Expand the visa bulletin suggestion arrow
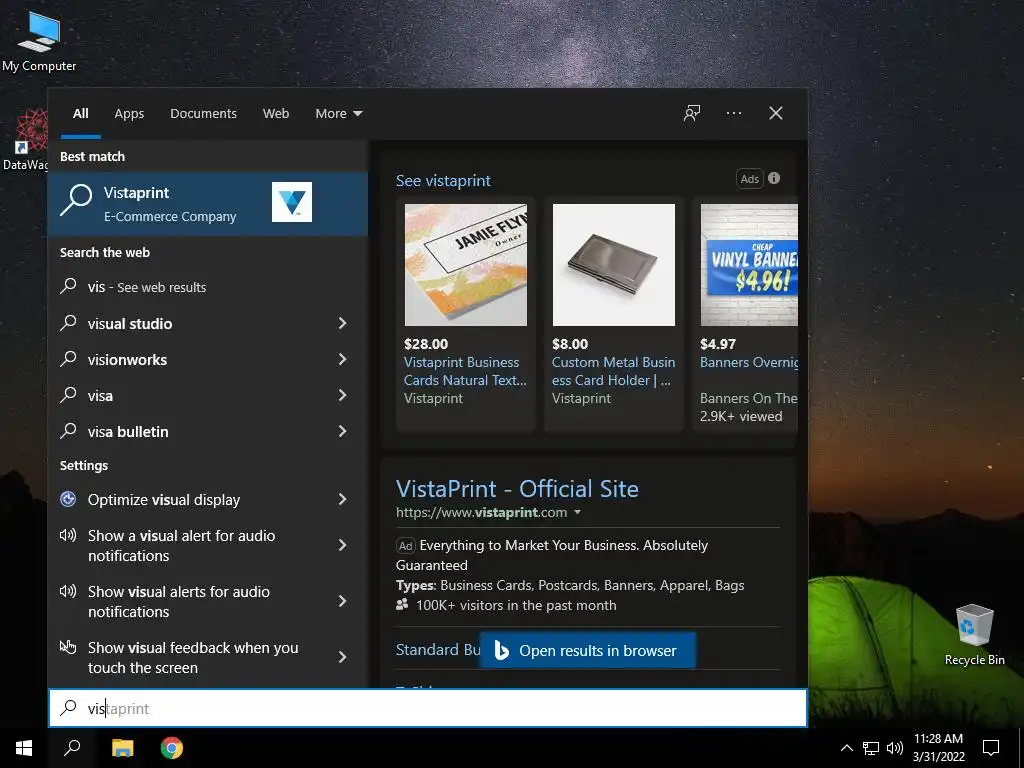This screenshot has width=1024, height=768. tap(342, 431)
